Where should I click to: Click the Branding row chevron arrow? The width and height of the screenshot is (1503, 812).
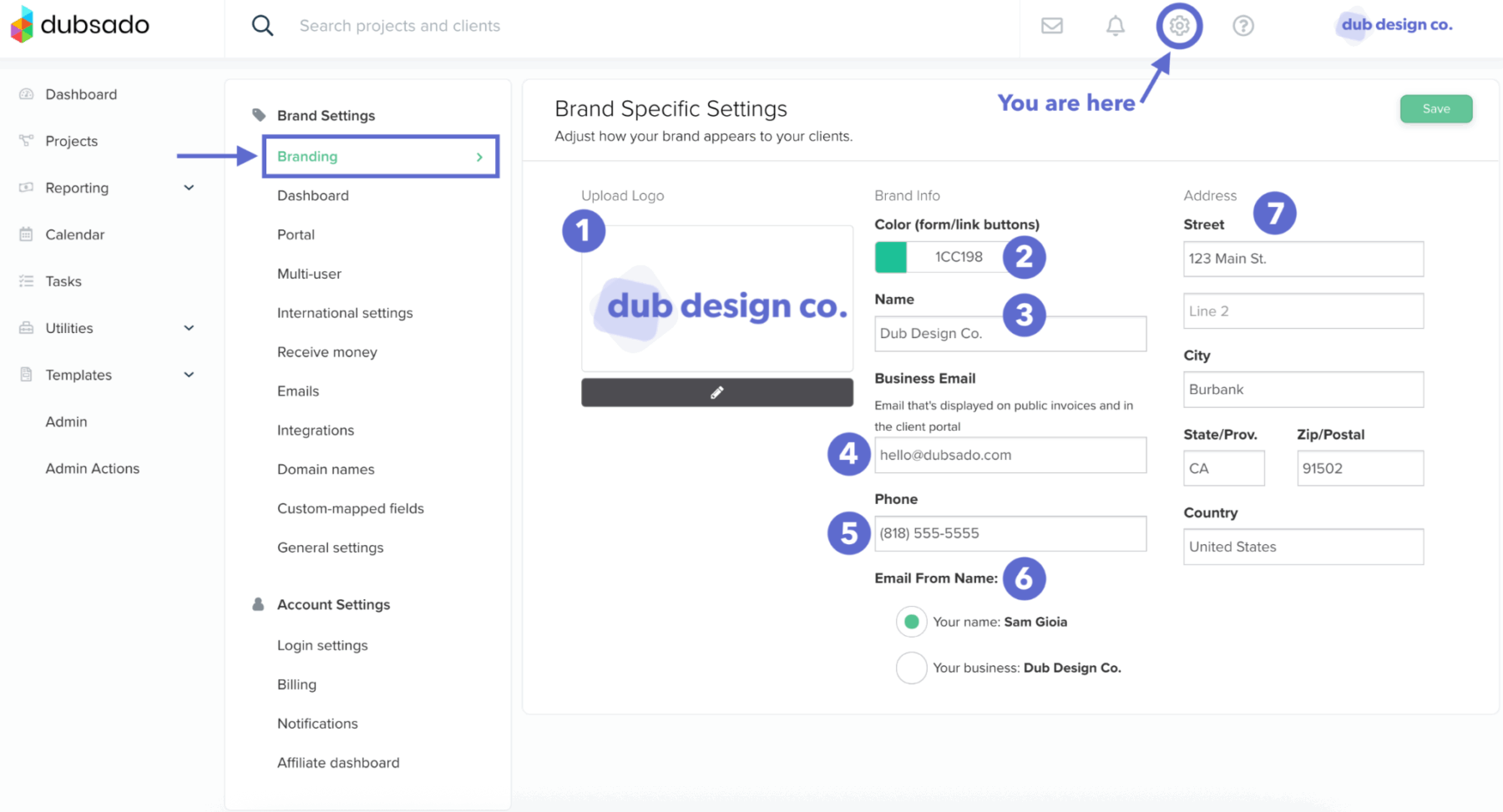(479, 157)
